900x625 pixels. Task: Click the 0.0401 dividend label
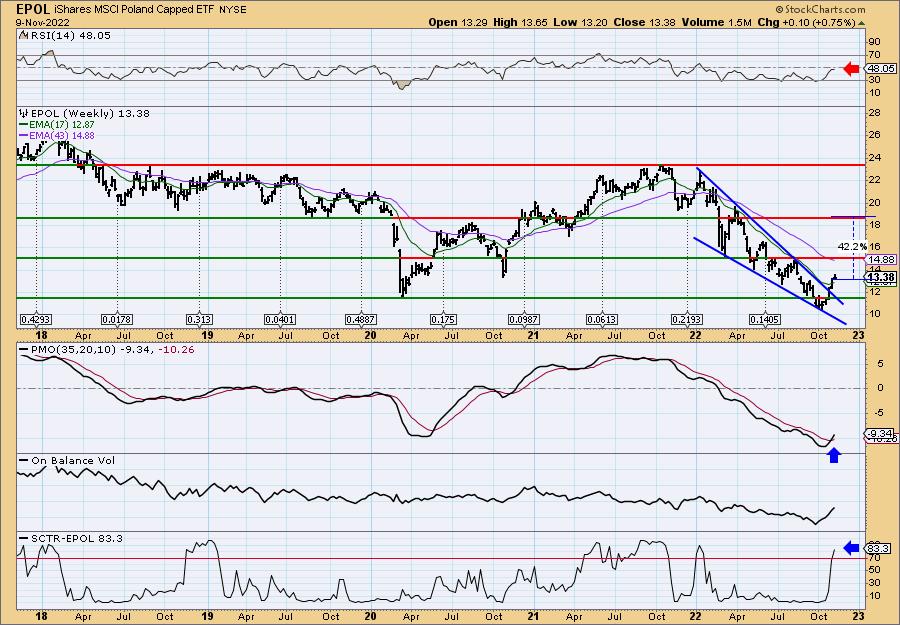coord(281,320)
